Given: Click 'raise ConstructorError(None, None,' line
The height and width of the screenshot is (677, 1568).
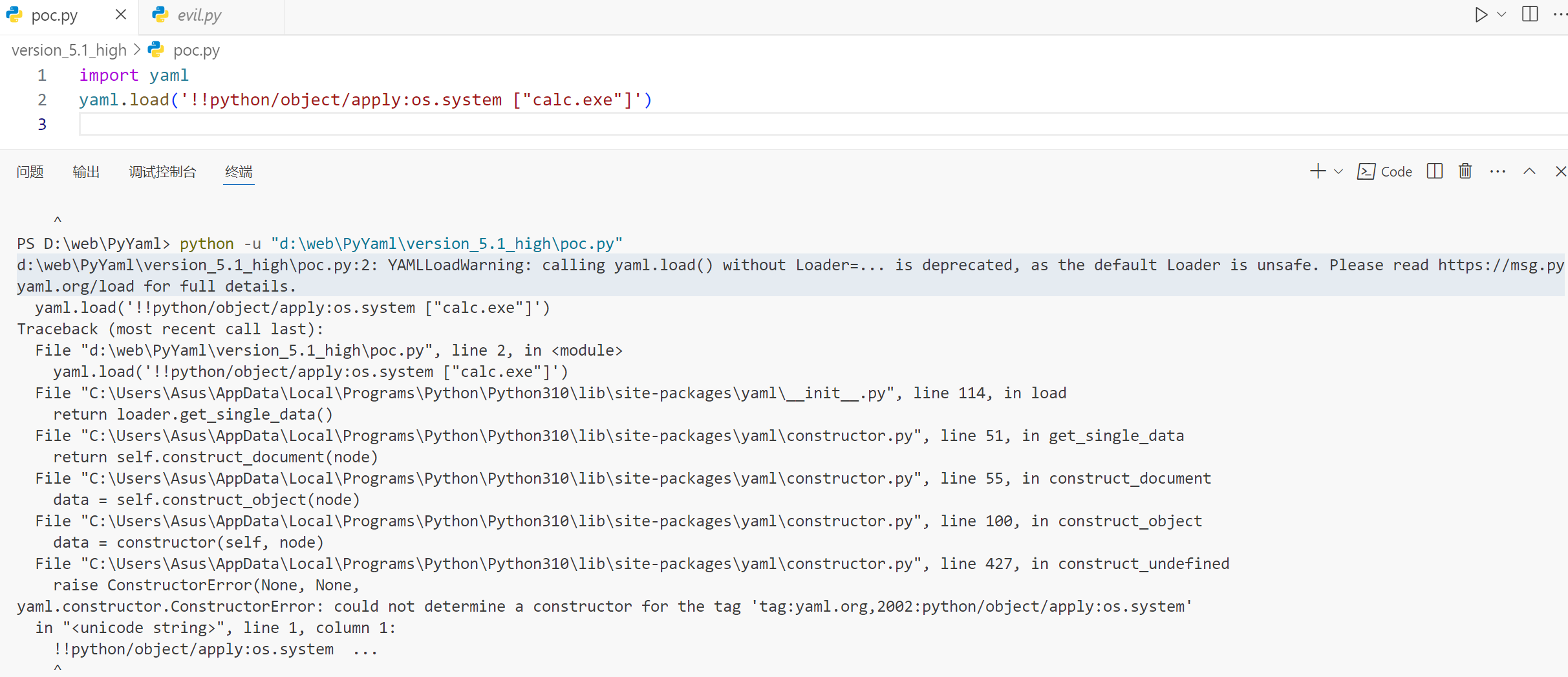Looking at the screenshot, I should pos(206,585).
